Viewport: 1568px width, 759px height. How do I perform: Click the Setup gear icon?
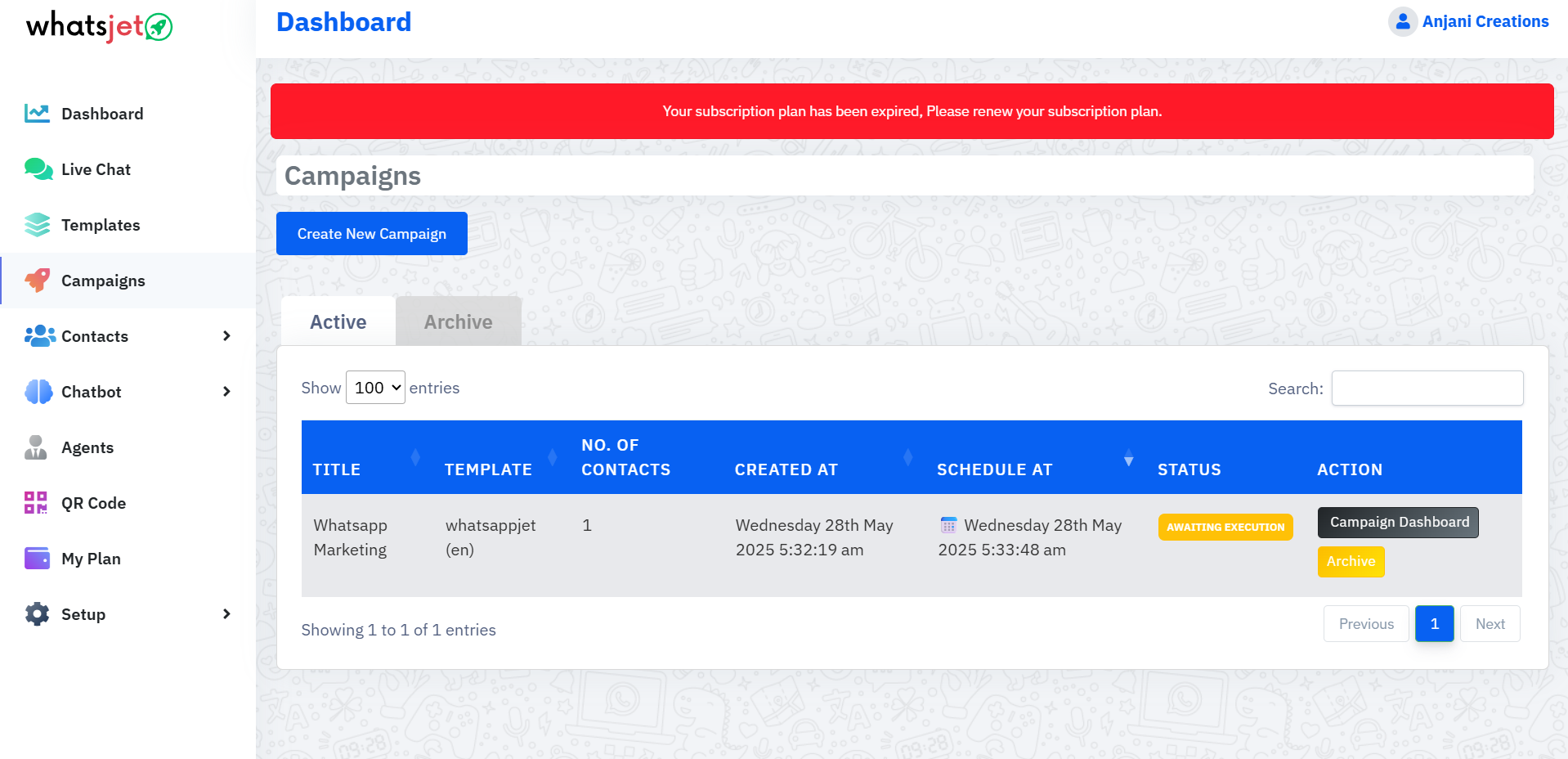pyautogui.click(x=37, y=614)
